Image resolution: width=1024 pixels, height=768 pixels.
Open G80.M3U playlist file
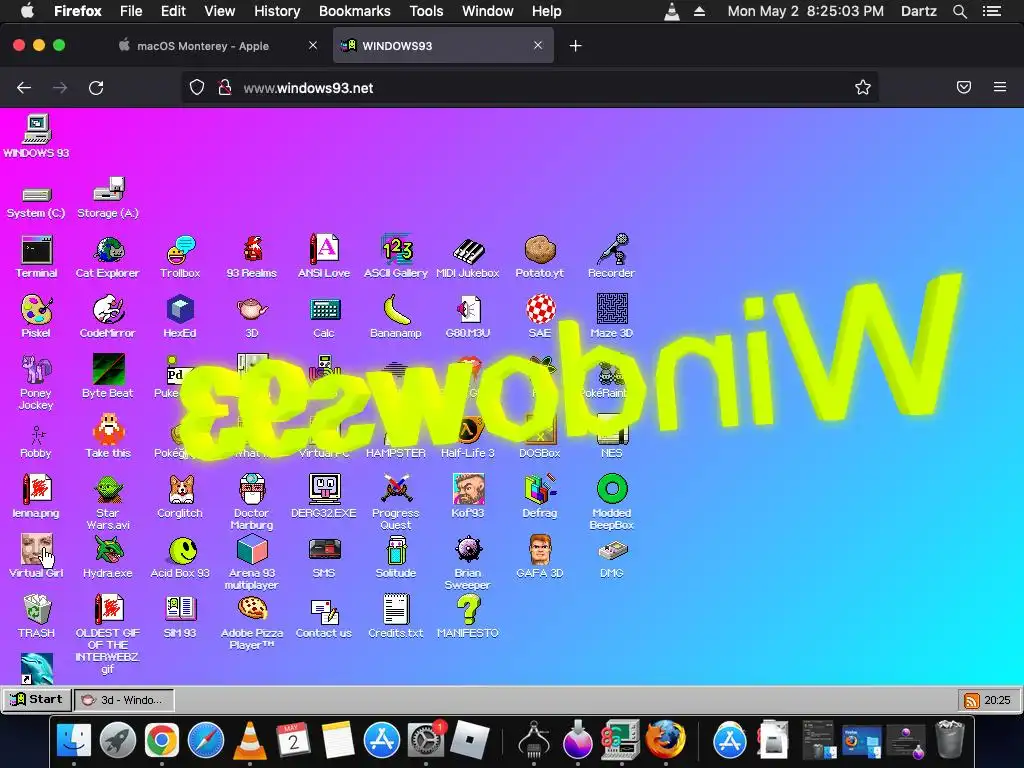[468, 310]
